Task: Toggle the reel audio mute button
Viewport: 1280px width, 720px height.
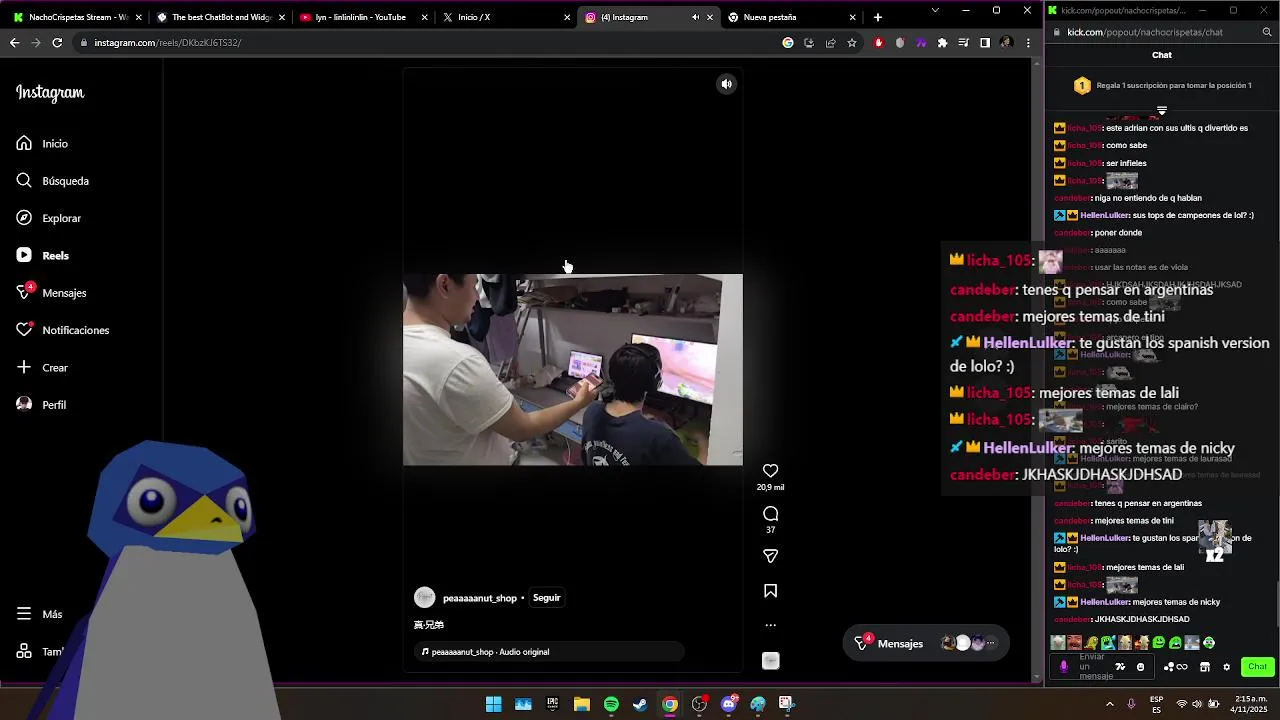Action: (727, 84)
